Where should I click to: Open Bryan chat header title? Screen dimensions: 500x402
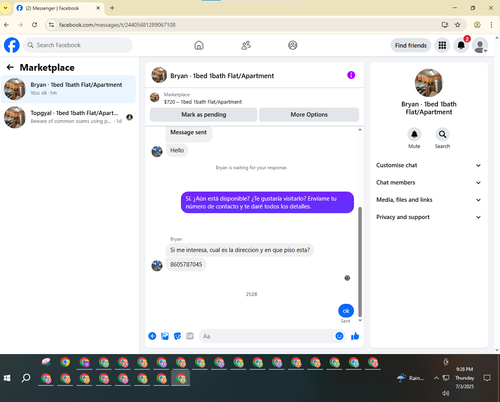tap(222, 76)
